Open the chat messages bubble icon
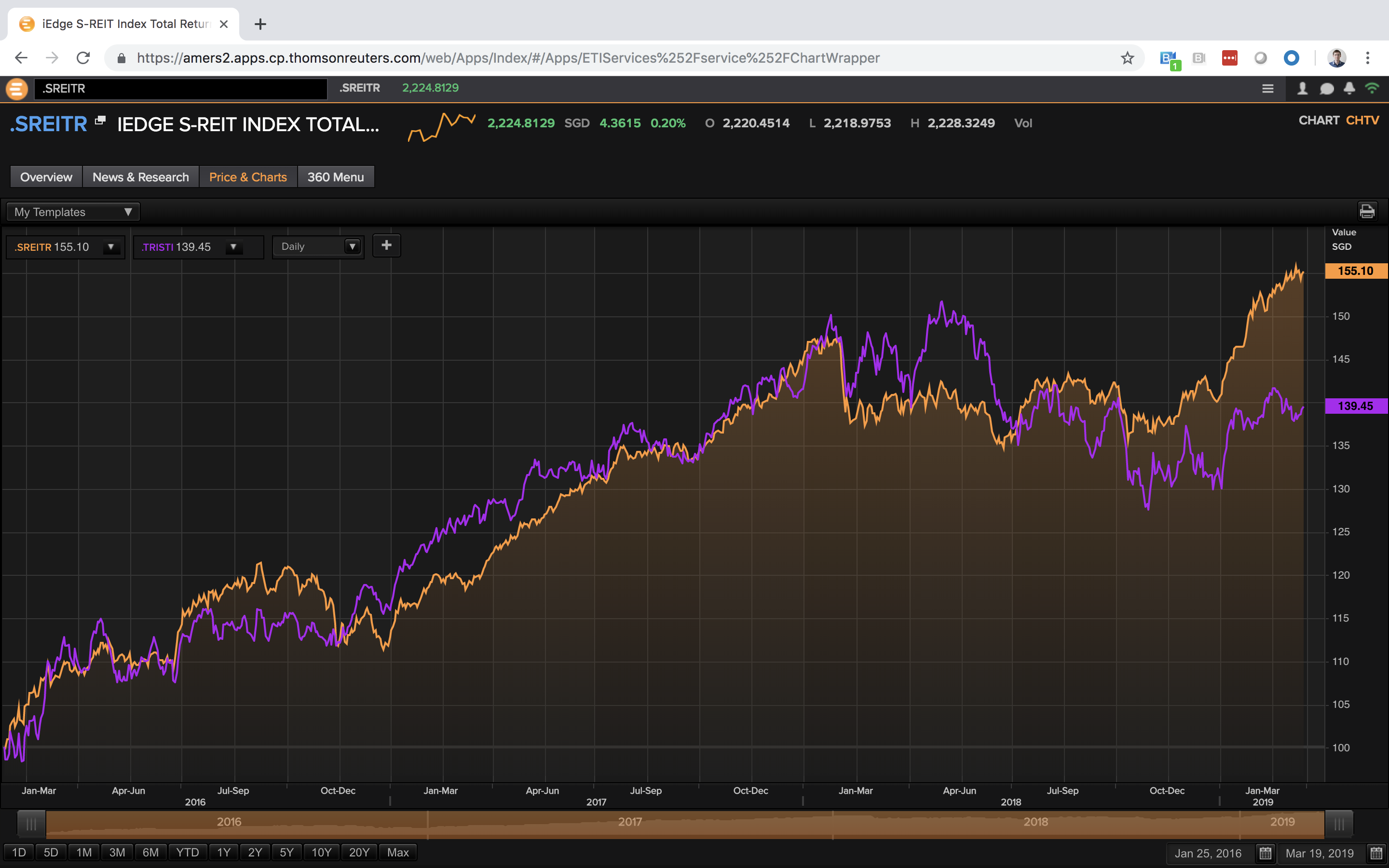1389x868 pixels. [1326, 88]
